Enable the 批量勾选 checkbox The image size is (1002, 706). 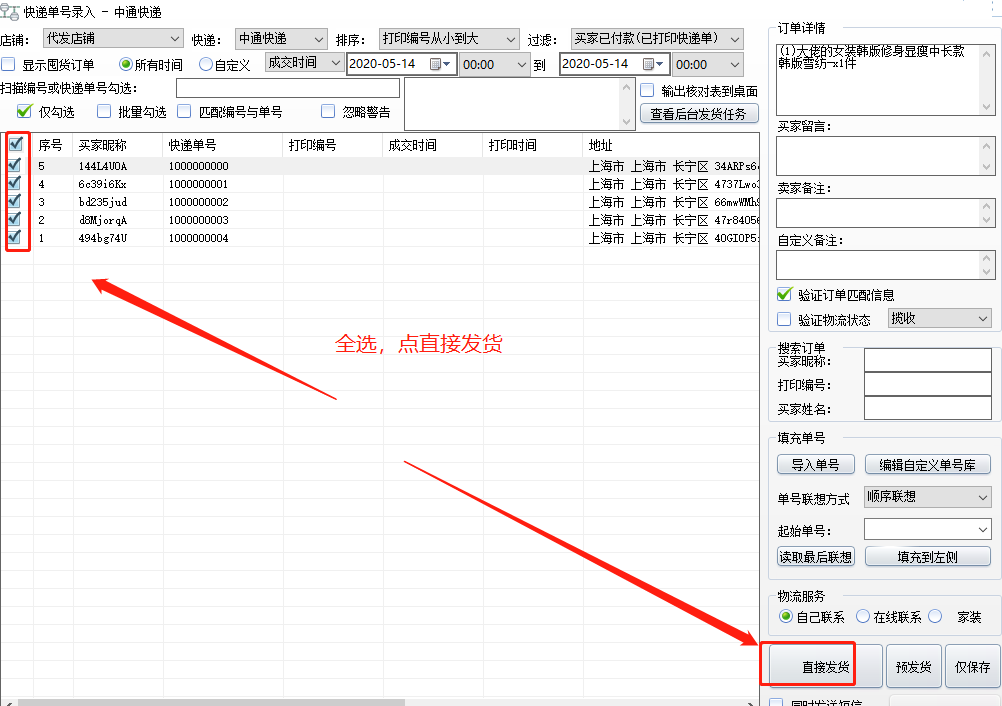pos(105,112)
